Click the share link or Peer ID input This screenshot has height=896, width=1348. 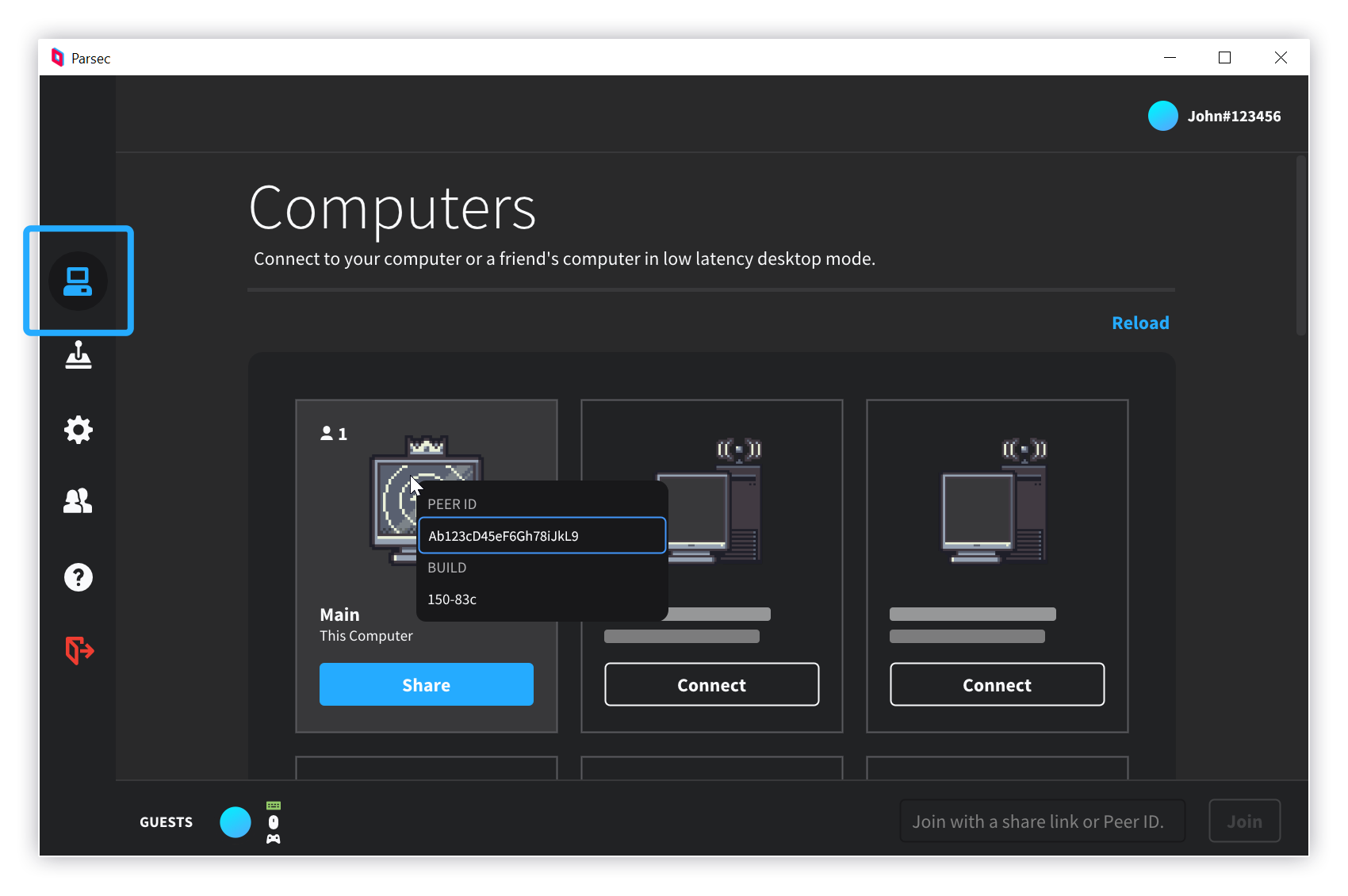pos(1042,821)
